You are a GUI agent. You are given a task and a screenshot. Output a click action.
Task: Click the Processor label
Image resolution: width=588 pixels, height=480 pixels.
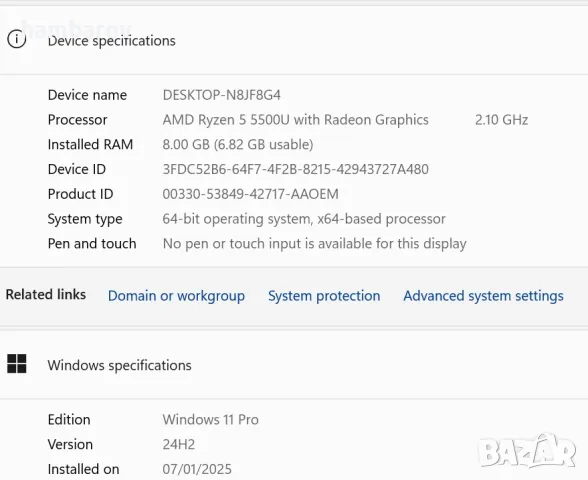tap(77, 120)
